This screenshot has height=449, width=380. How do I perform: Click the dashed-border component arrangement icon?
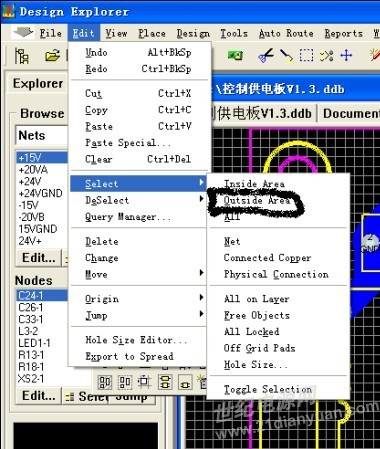click(x=125, y=382)
